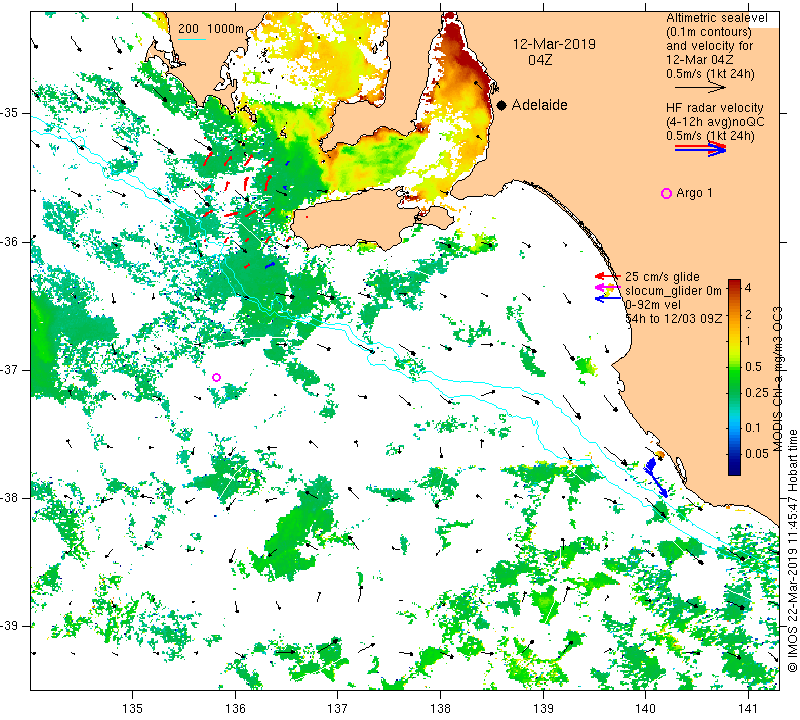Click the (4-12h avg)noQC legend line
This screenshot has height=720, width=800.
[x=715, y=122]
